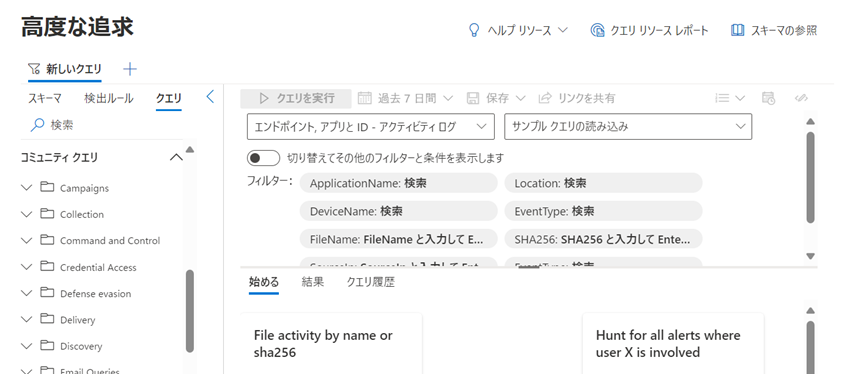This screenshot has width=850, height=374.
Task: Click the filter panel scrollbar down arrow
Action: click(x=810, y=256)
